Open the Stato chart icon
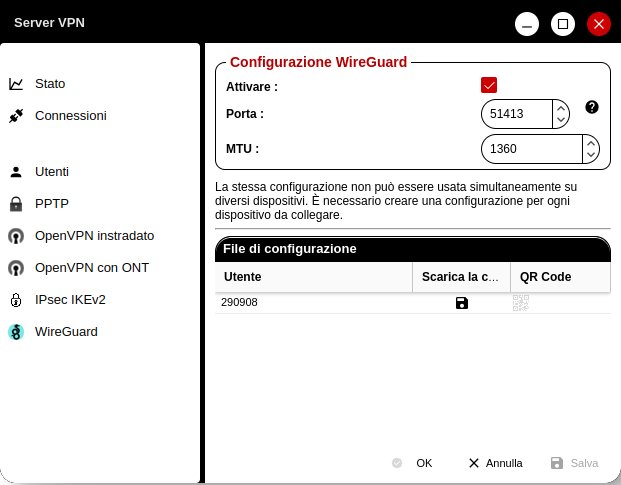This screenshot has width=621, height=485. point(16,84)
